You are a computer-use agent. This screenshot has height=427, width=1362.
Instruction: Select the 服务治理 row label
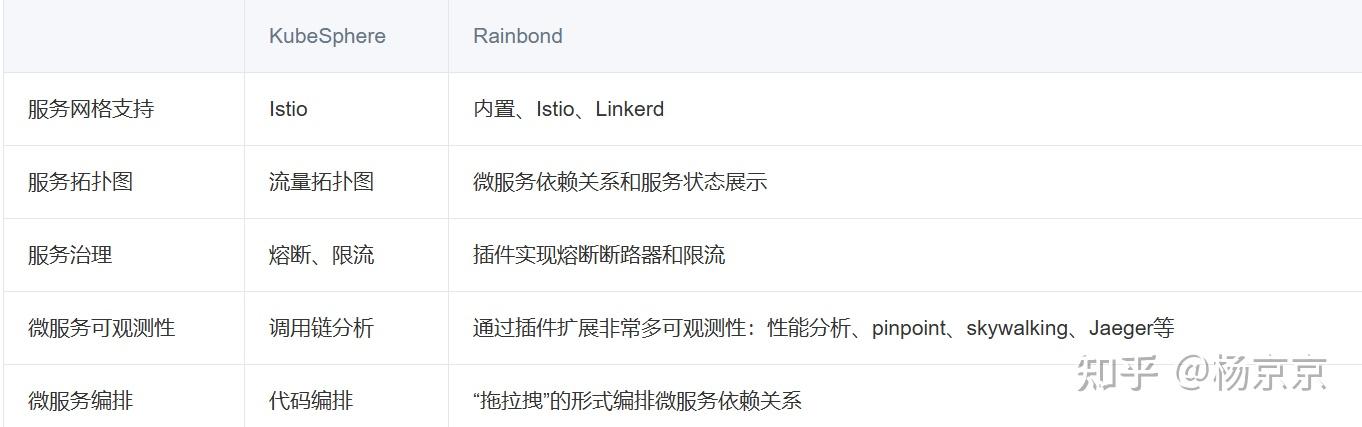(70, 255)
